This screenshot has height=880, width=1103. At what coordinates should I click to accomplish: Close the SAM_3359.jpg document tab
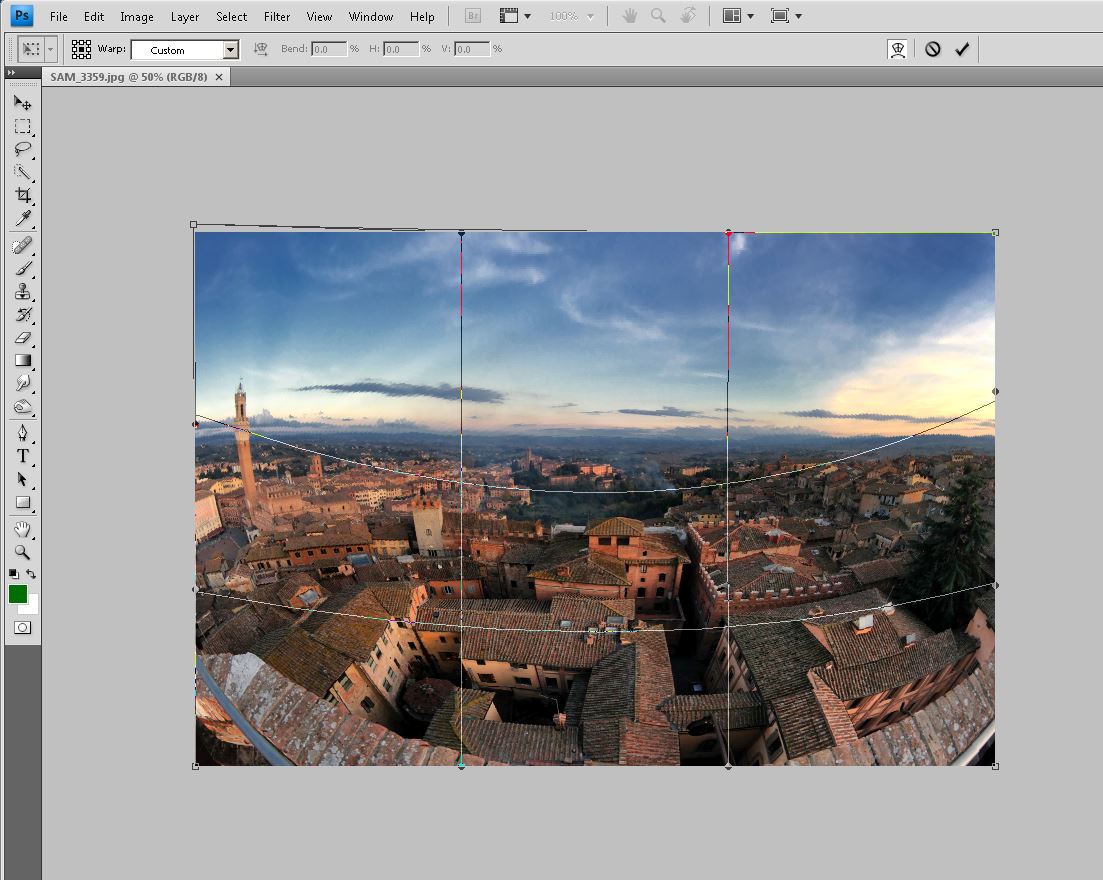219,76
